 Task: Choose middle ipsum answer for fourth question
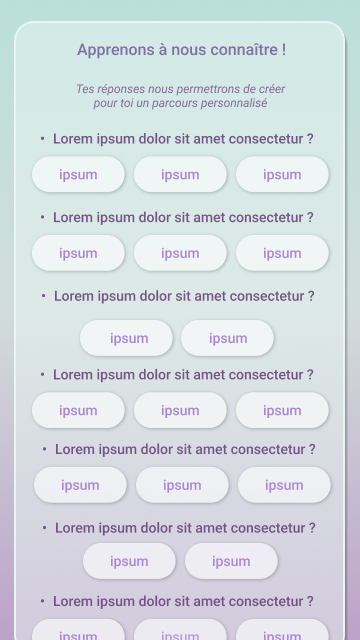(180, 410)
